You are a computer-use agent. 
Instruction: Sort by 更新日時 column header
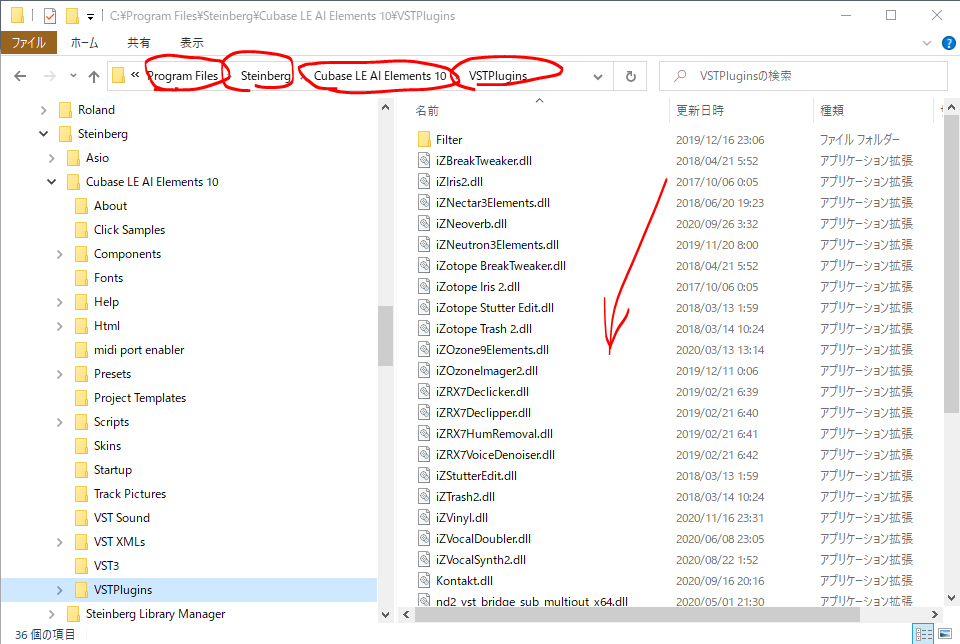click(700, 111)
